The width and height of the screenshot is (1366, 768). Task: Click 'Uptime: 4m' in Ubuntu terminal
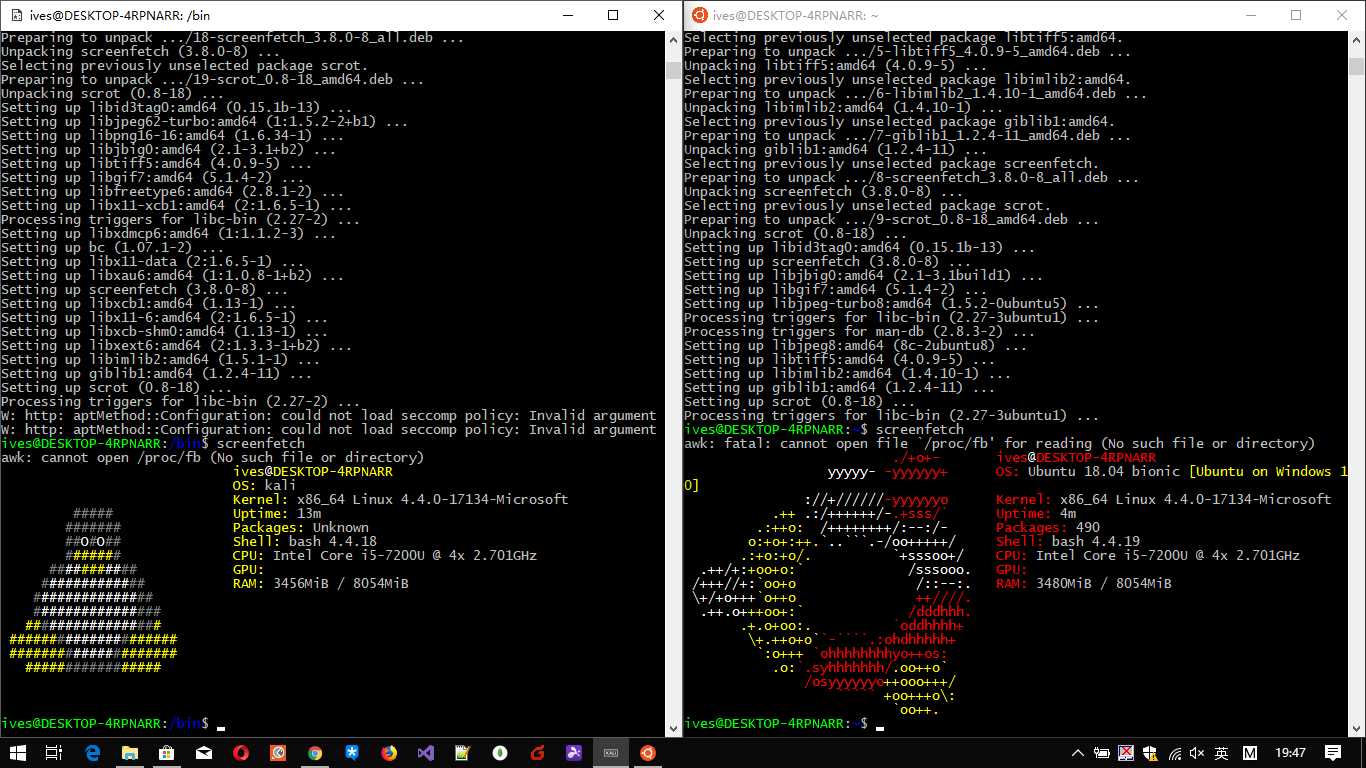pyautogui.click(x=1036, y=513)
